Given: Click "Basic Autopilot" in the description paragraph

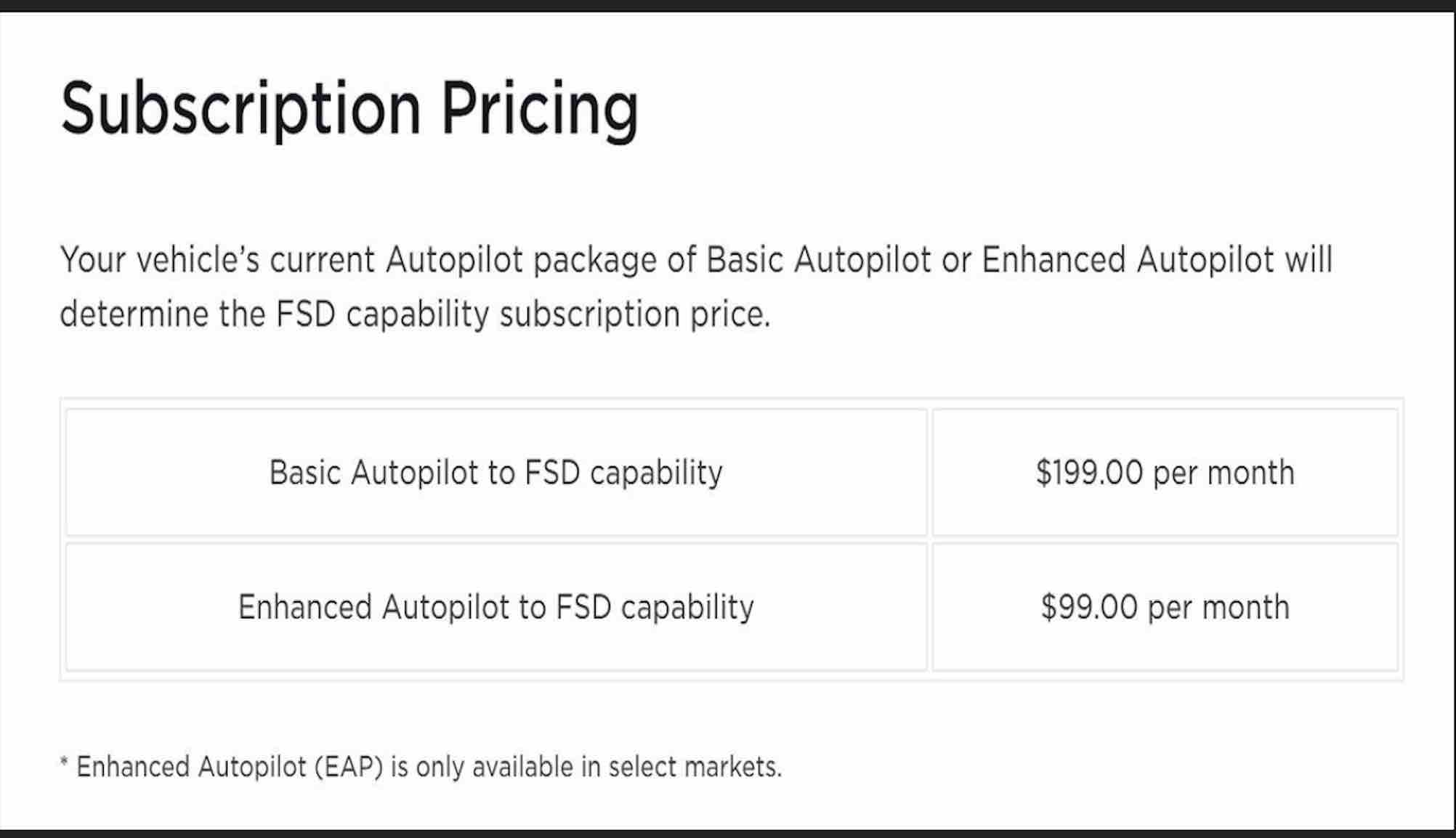Looking at the screenshot, I should (x=819, y=260).
